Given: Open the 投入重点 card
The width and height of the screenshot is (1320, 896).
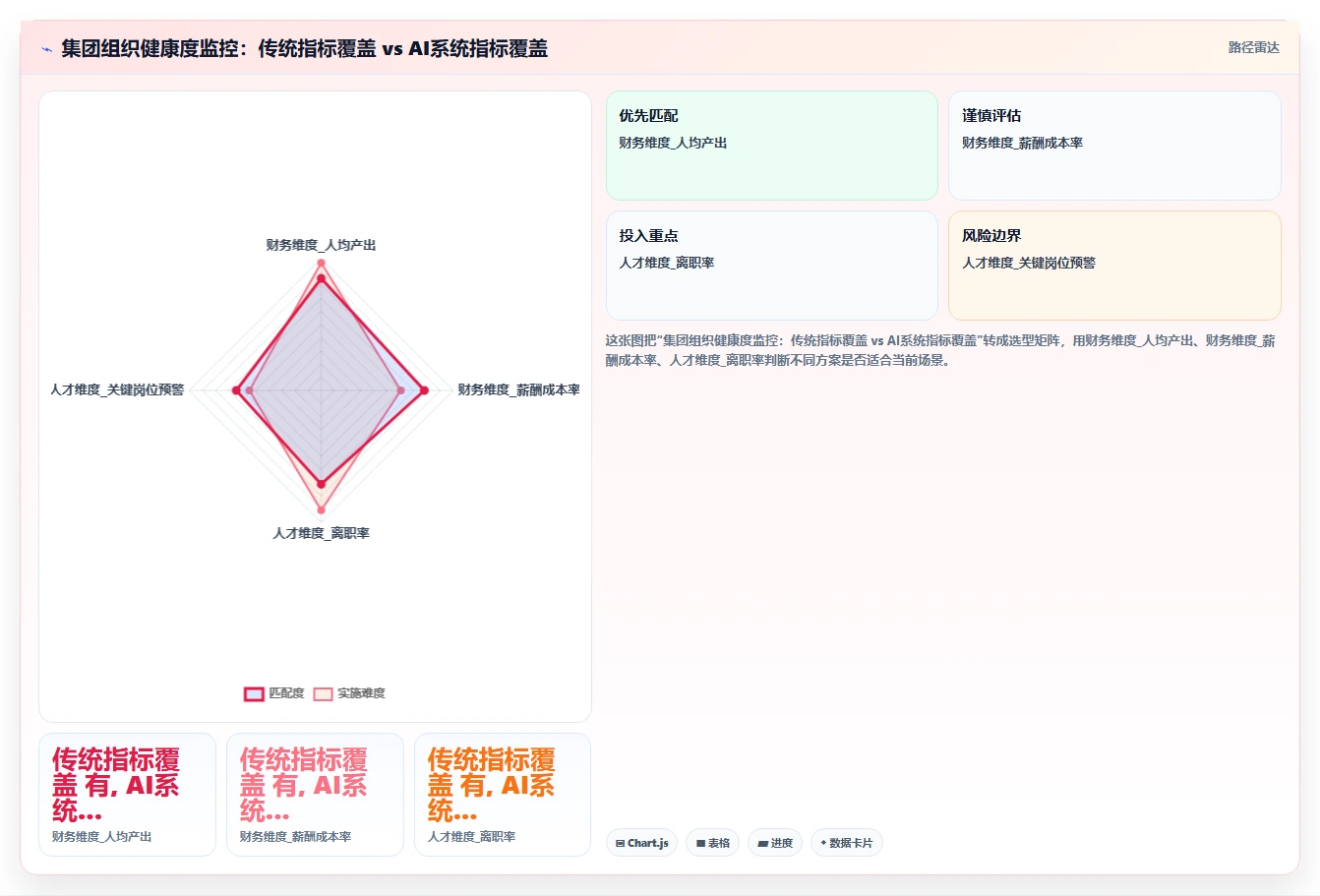Looking at the screenshot, I should (x=772, y=266).
